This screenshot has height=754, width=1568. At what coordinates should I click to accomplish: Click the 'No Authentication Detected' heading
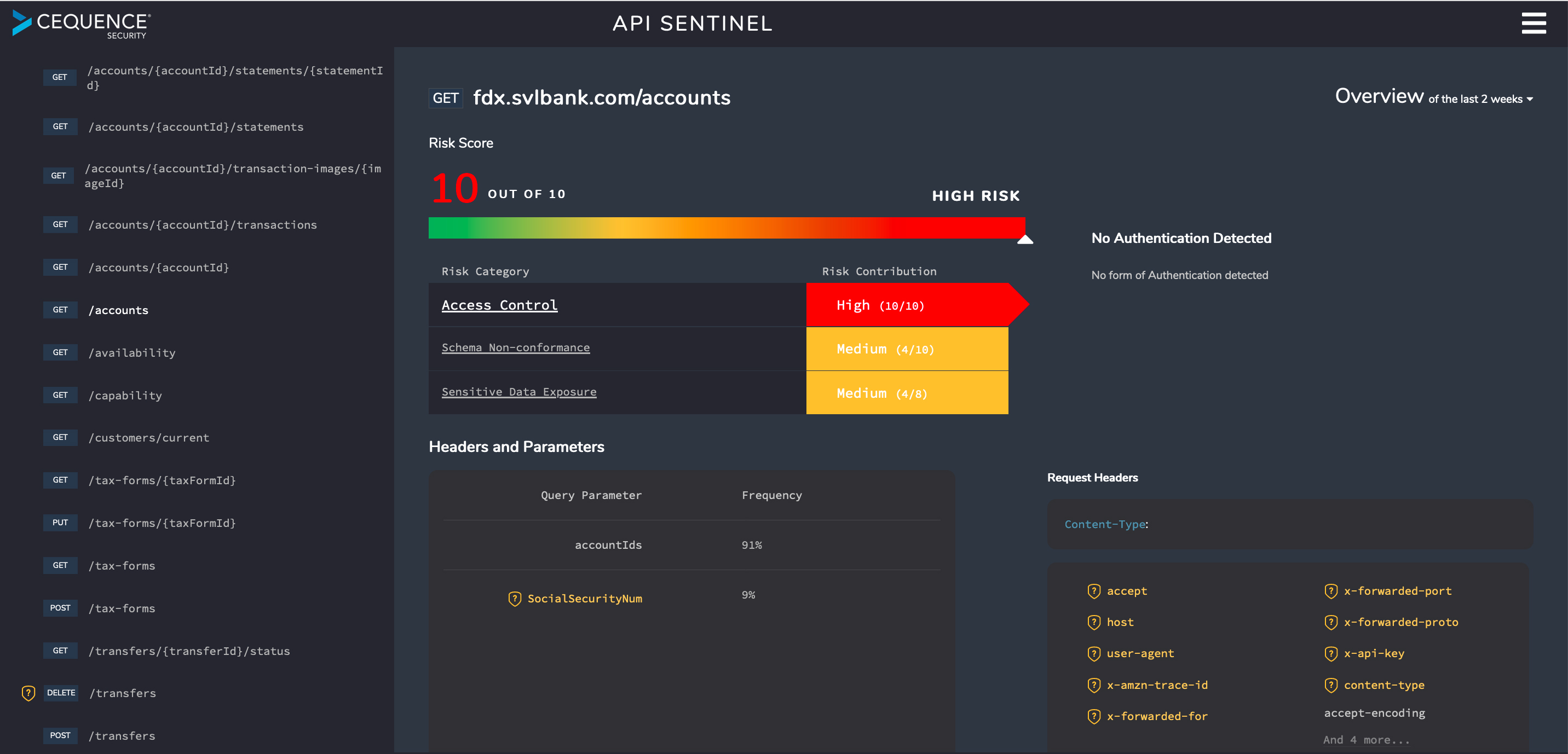coord(1181,238)
